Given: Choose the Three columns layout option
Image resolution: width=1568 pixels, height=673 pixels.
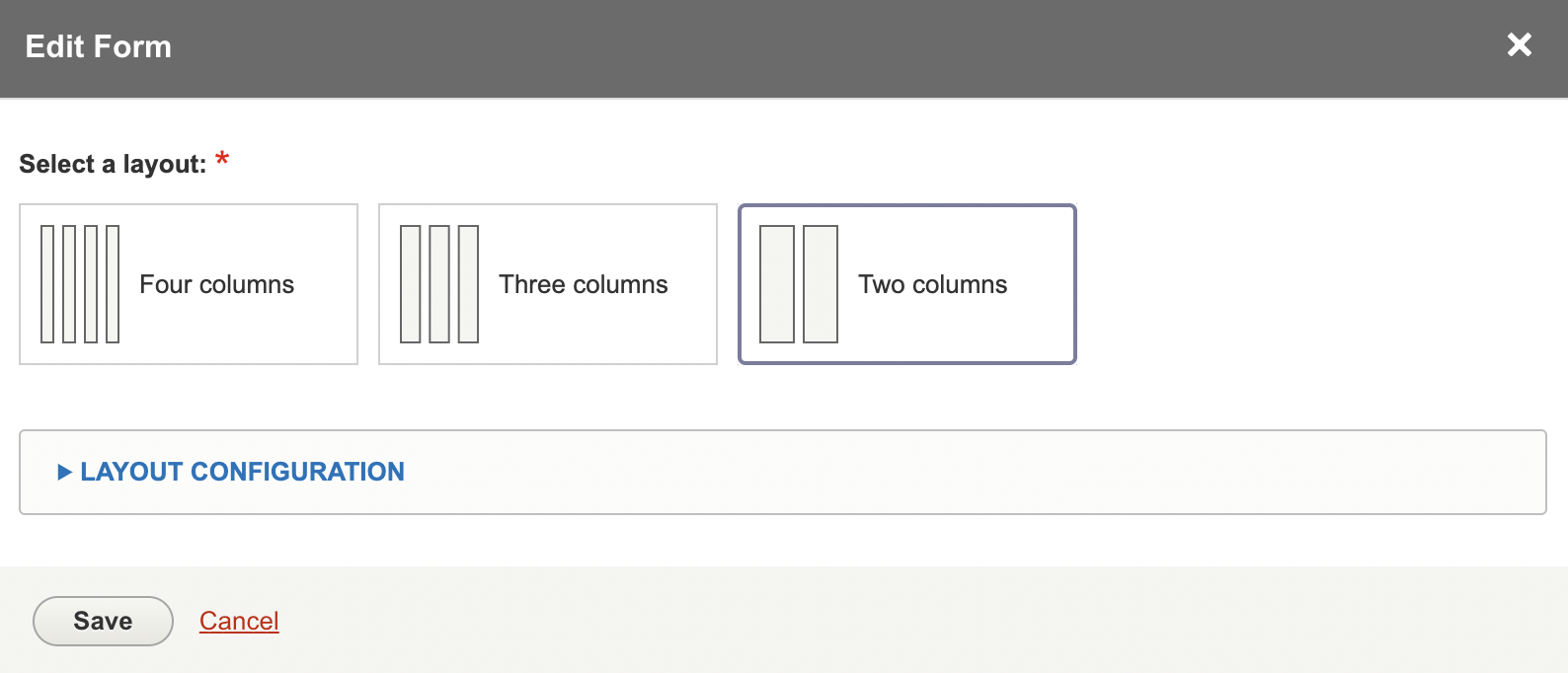Looking at the screenshot, I should point(548,284).
